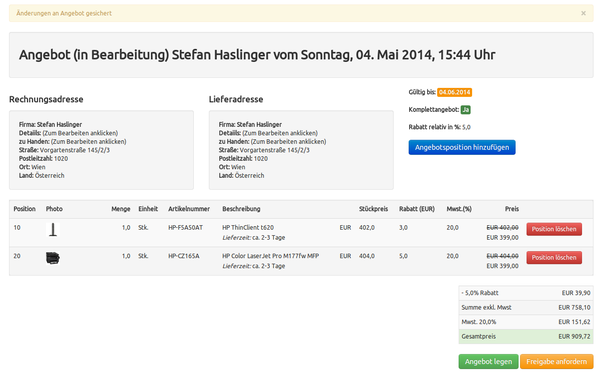The height and width of the screenshot is (383, 609).
Task: Edit Menge '1,0' of HP Color LaserJet row
Action: (126, 256)
